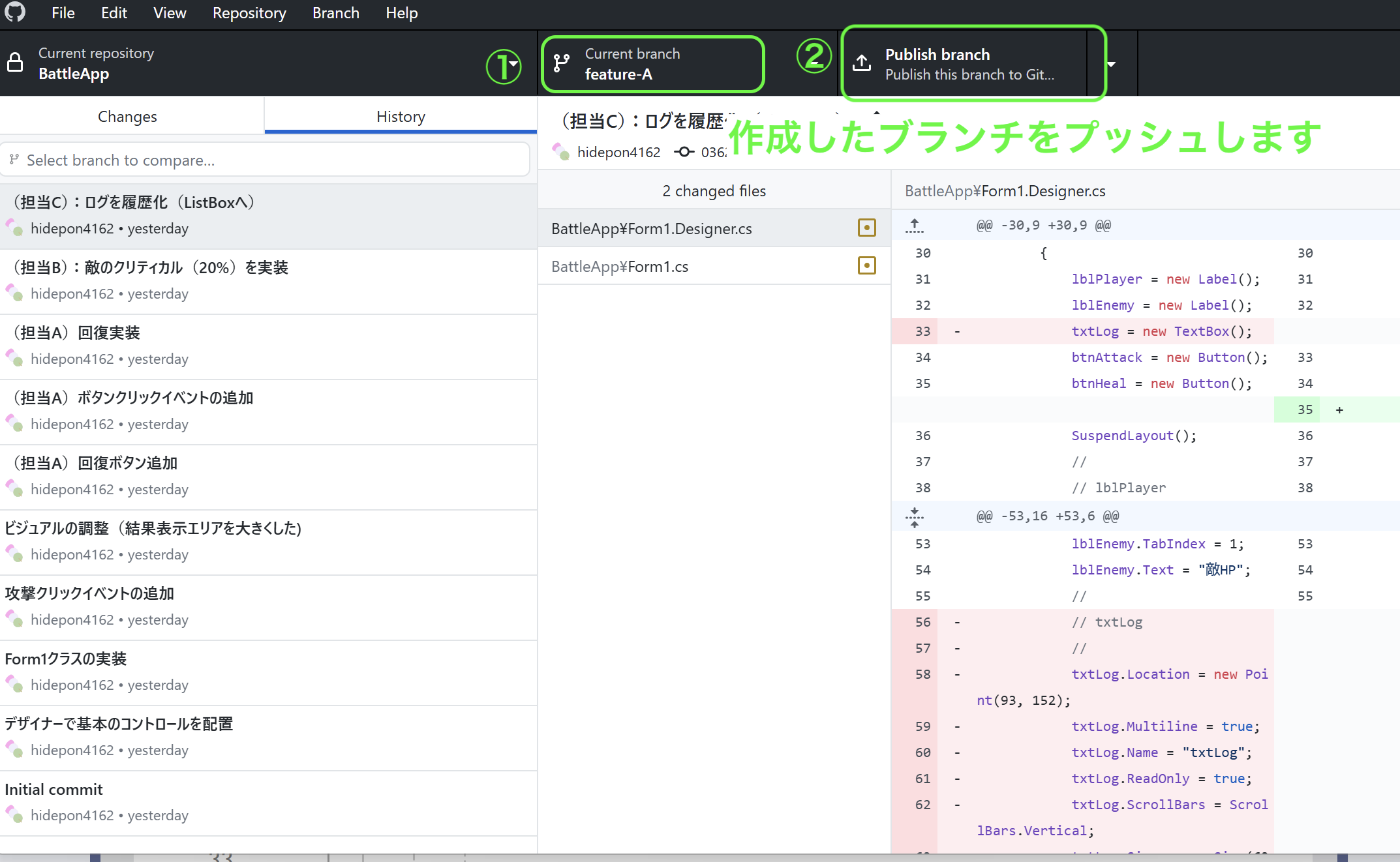The width and height of the screenshot is (1400, 862).
Task: Click avatar of the Initial commit row
Action: coord(14,813)
